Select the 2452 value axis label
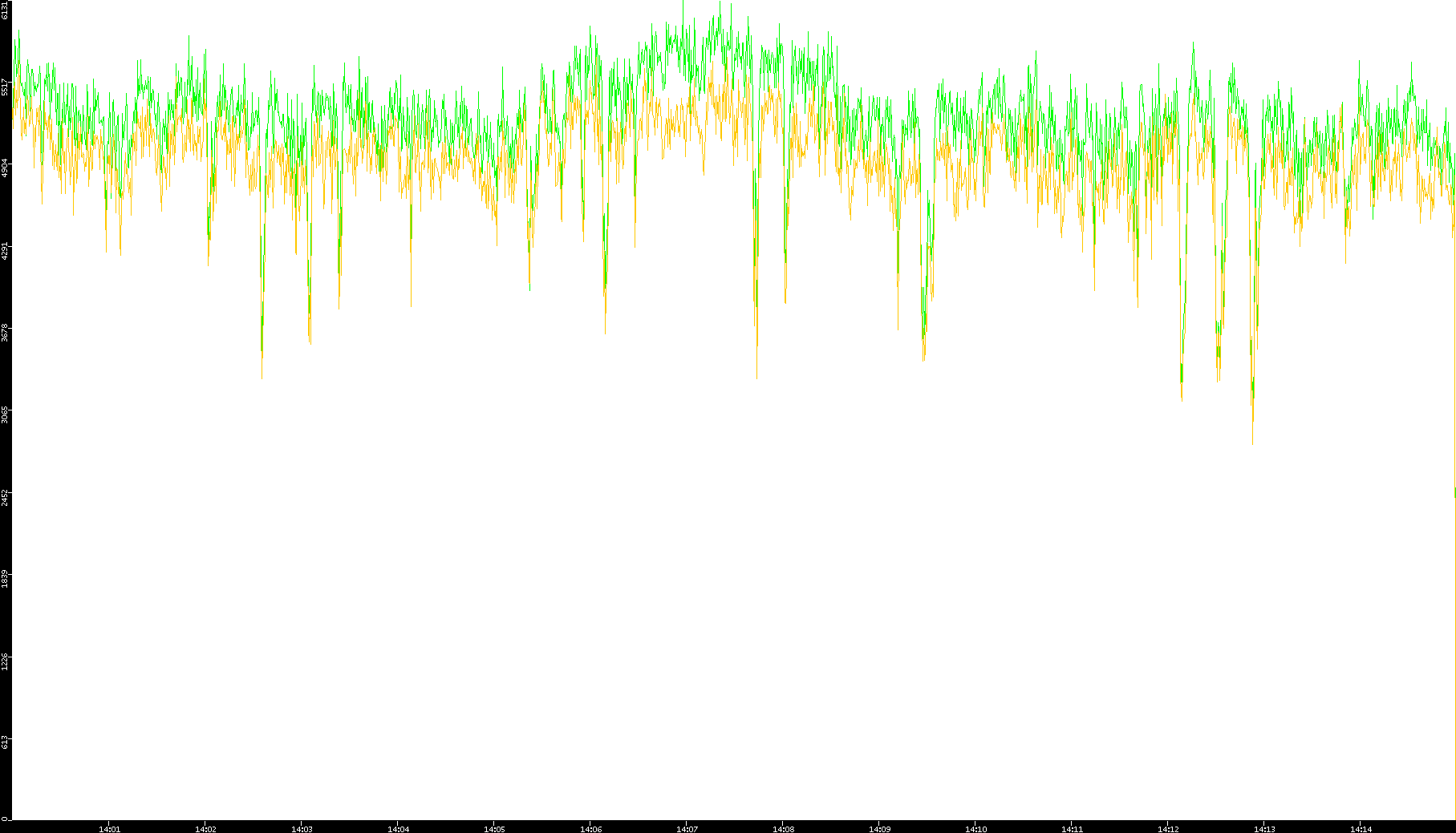This screenshot has height=833, width=1456. click(6, 496)
